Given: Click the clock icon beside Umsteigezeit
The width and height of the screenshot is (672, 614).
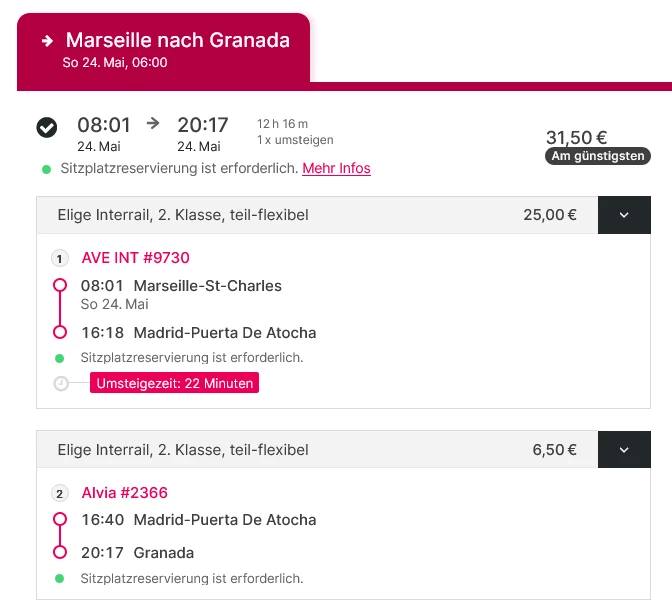Looking at the screenshot, I should (x=61, y=383).
